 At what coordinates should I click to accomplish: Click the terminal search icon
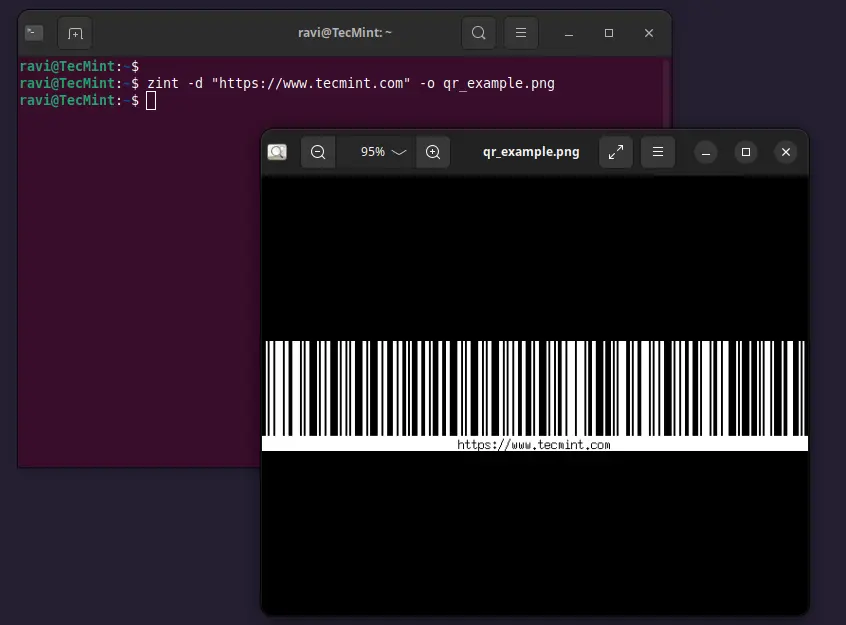point(479,33)
